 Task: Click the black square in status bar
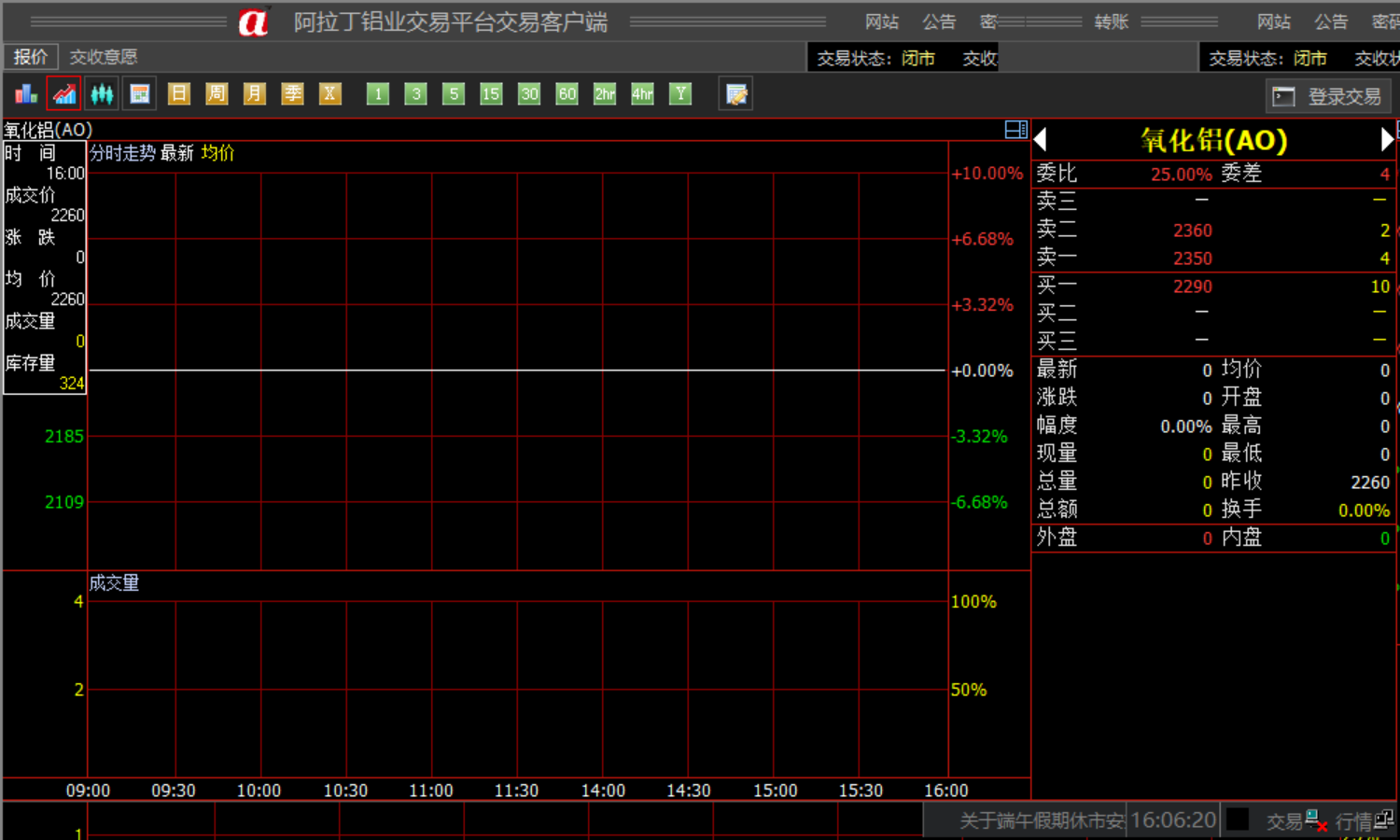pyautogui.click(x=1238, y=820)
